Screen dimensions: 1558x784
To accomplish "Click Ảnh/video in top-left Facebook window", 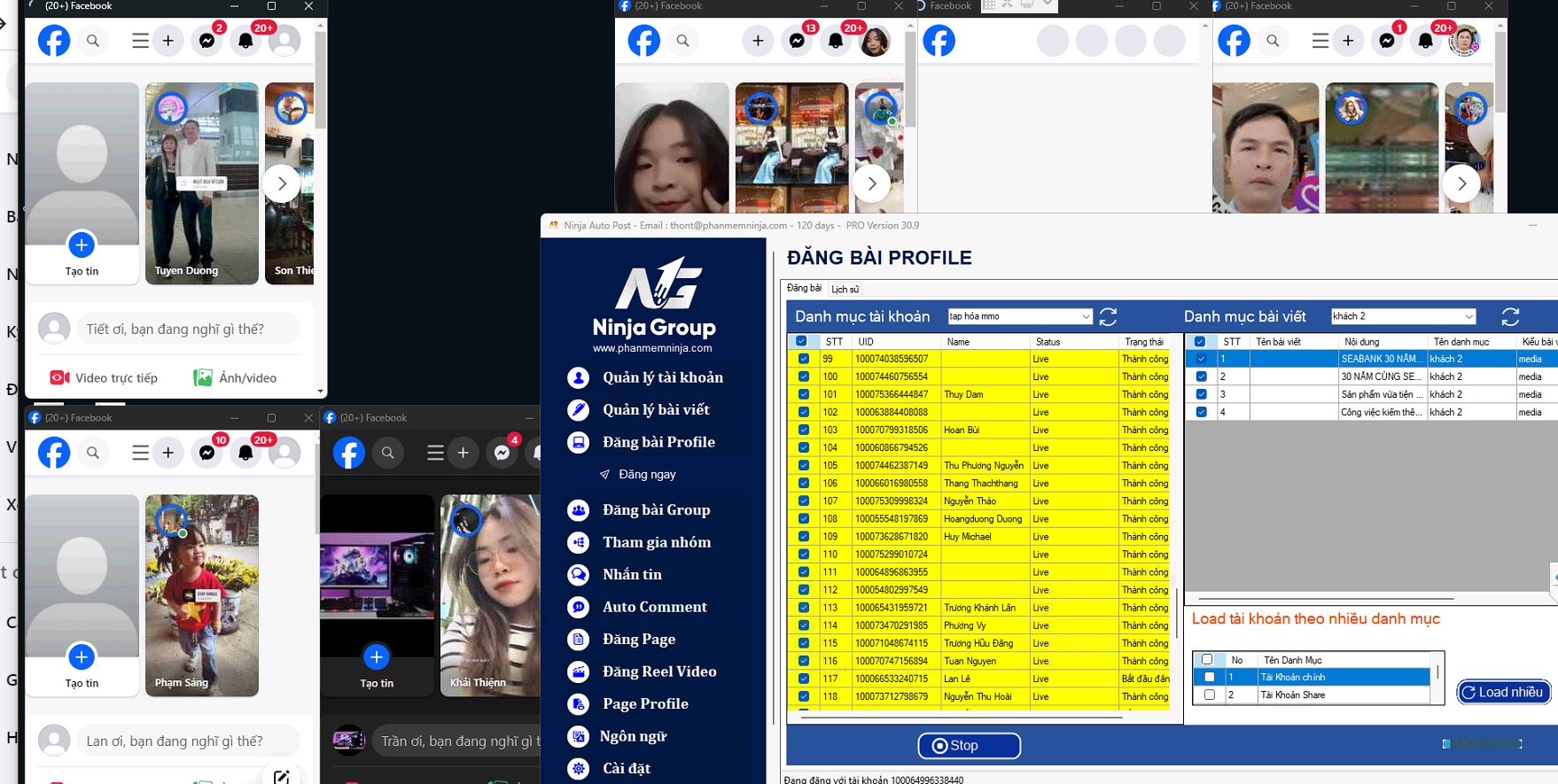I will 235,377.
